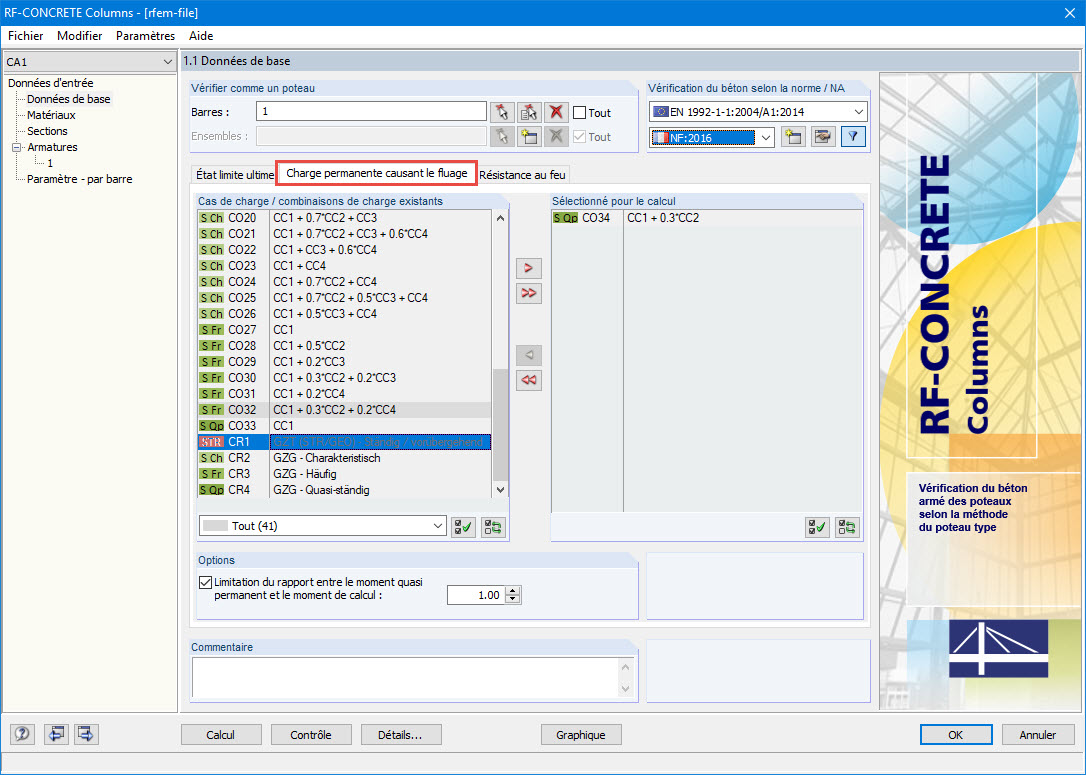
Task: Select load combination CO33 row
Action: coord(344,425)
